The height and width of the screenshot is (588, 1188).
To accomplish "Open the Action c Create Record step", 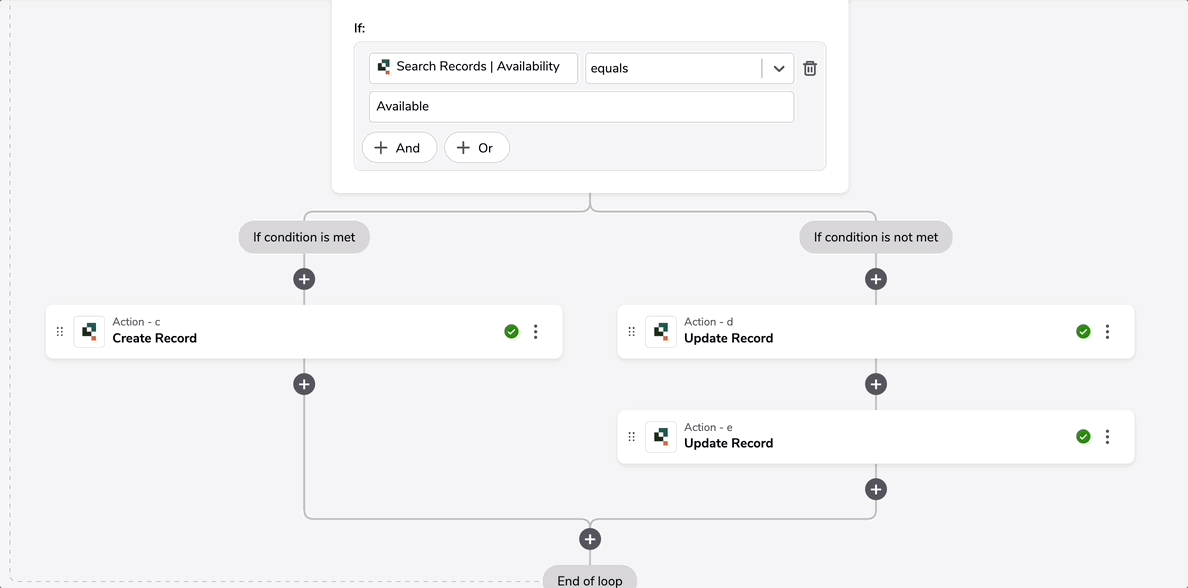I will pos(304,332).
